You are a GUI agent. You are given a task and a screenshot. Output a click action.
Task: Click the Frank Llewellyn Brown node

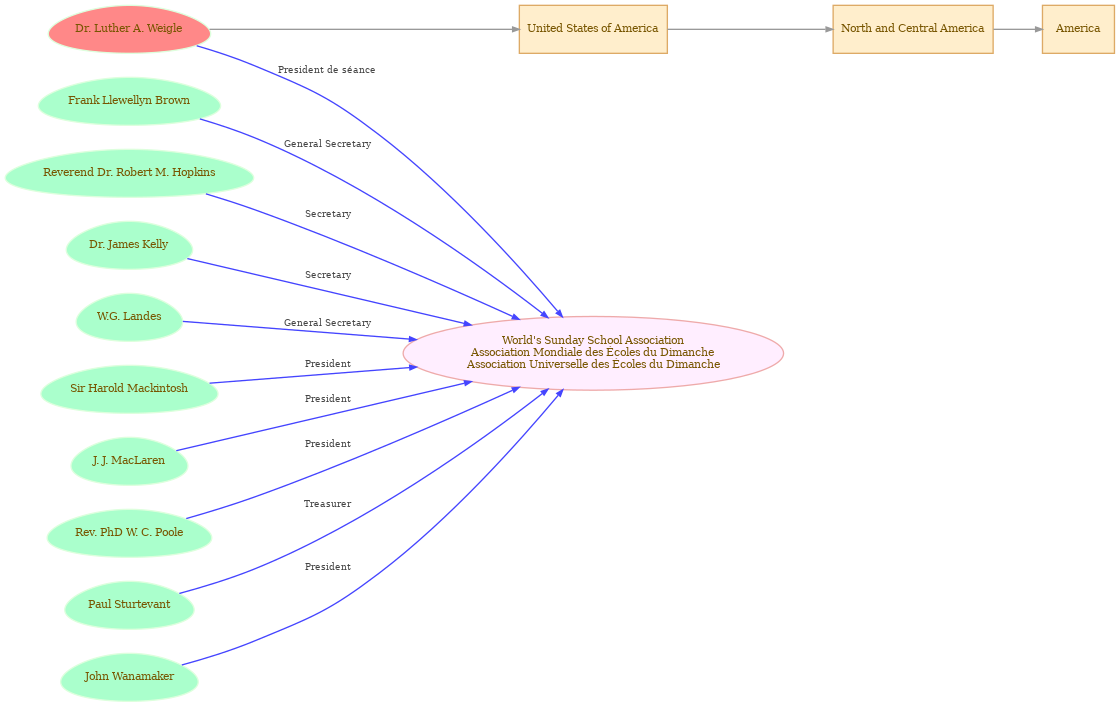(129, 101)
